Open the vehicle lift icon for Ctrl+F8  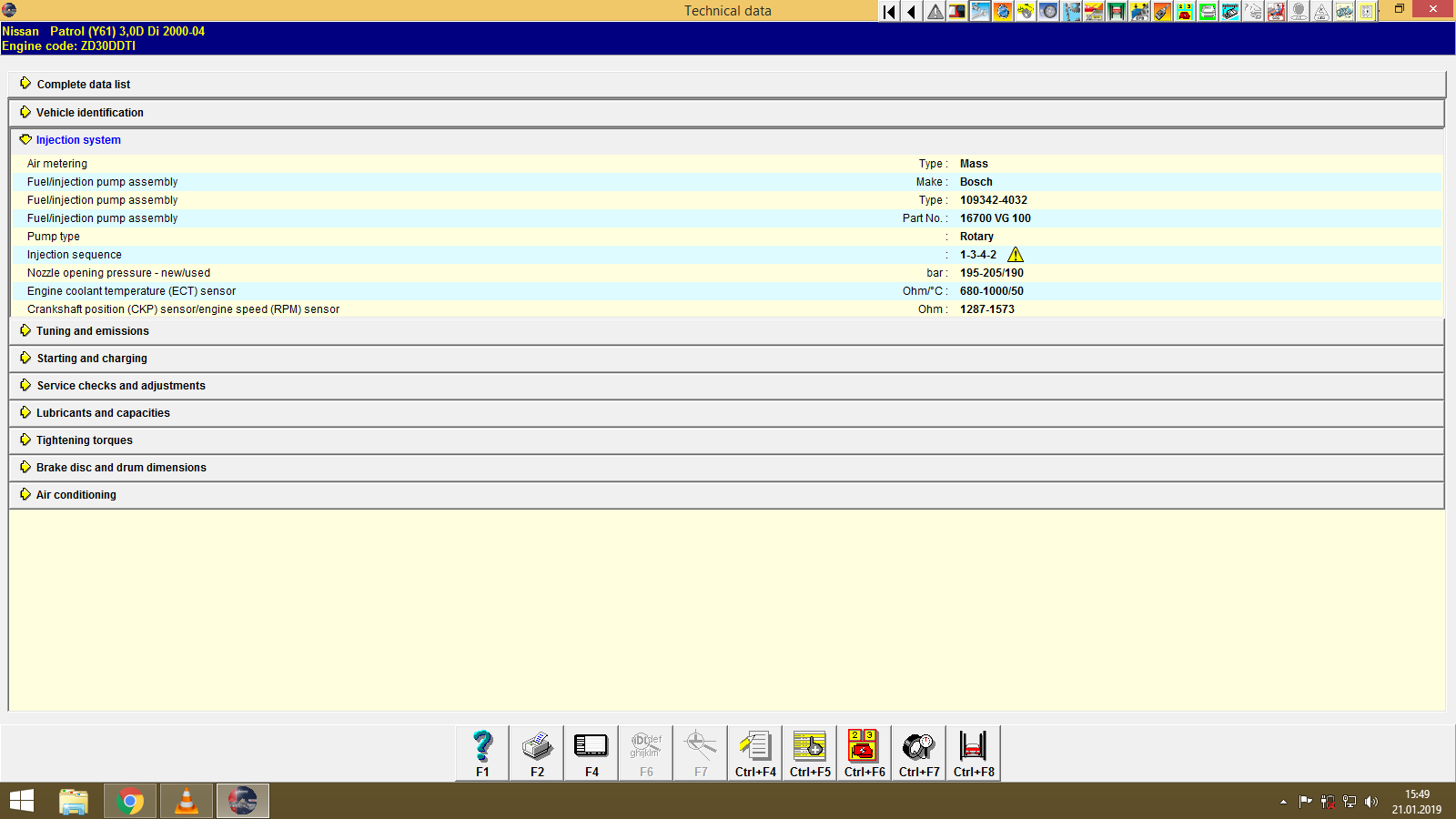[x=973, y=746]
